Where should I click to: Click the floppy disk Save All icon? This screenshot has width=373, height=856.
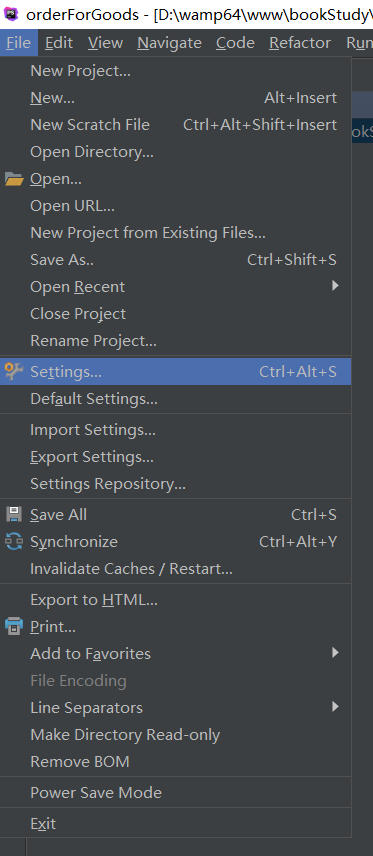tap(14, 515)
